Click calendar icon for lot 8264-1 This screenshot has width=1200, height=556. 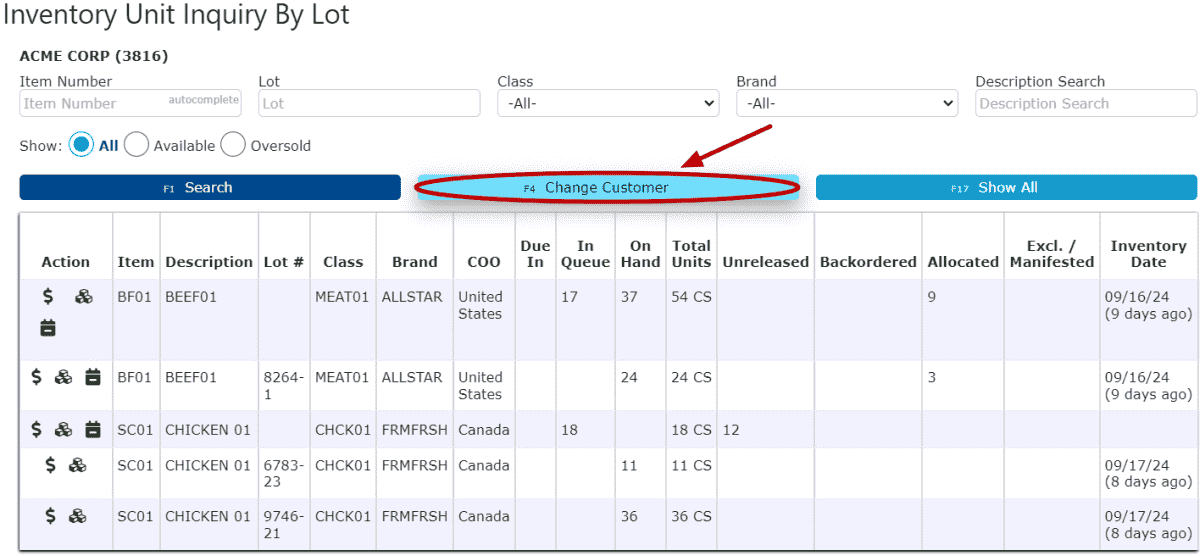93,377
